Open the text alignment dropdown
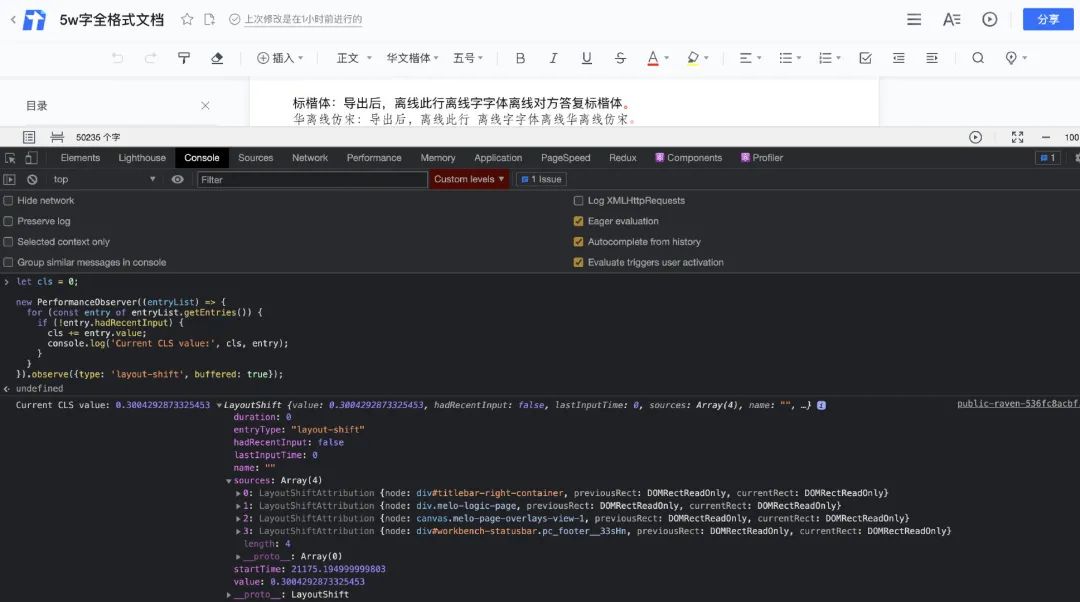 click(750, 58)
